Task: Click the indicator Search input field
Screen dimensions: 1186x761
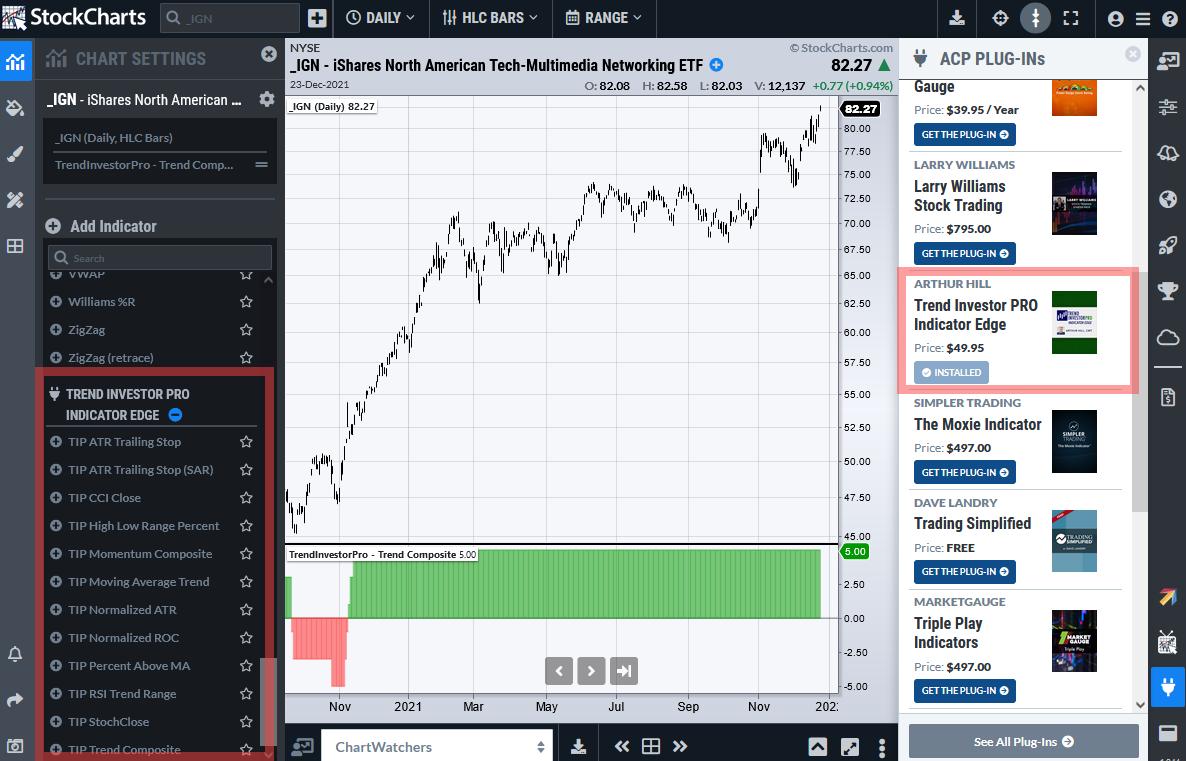Action: click(160, 258)
